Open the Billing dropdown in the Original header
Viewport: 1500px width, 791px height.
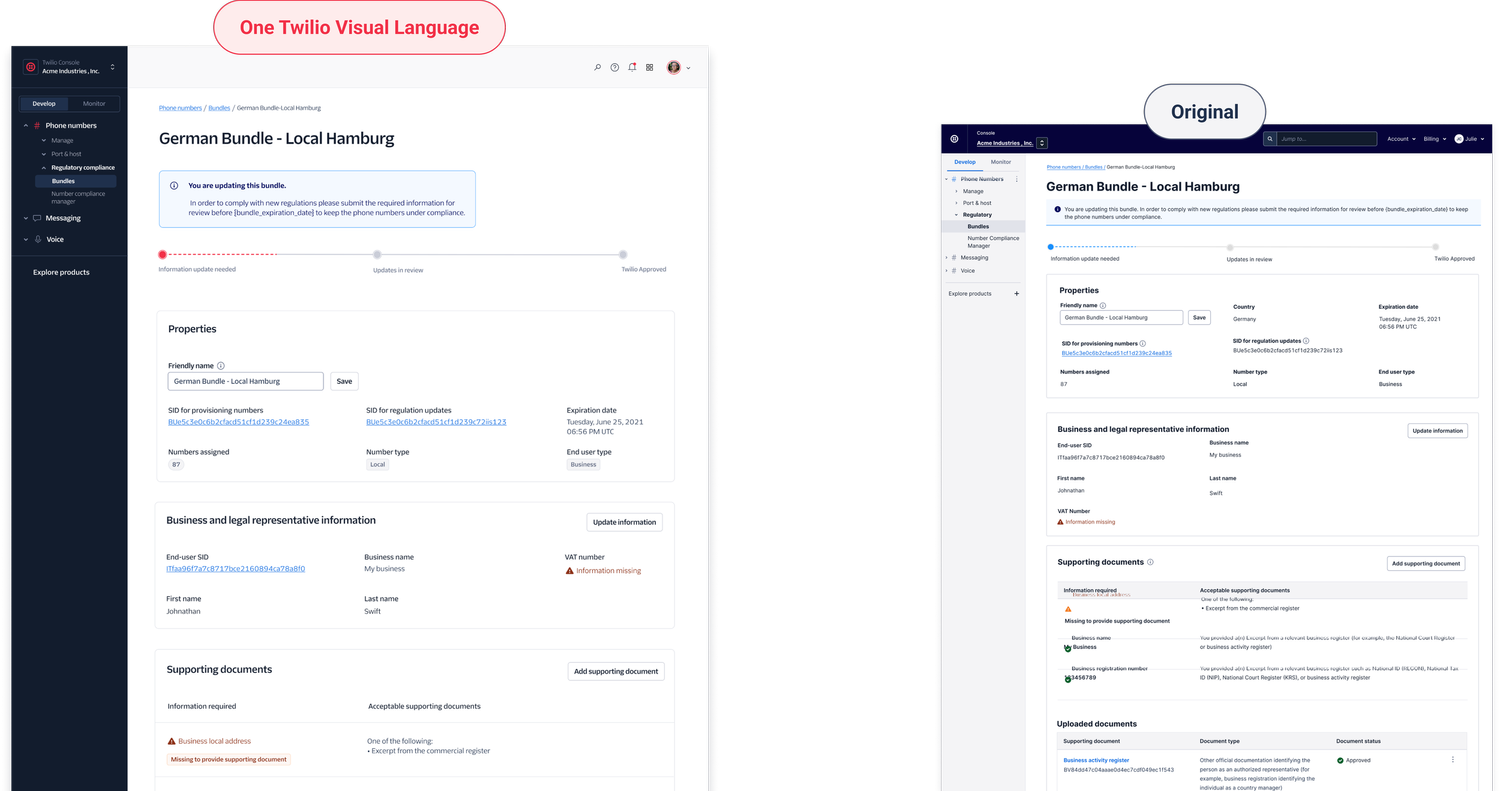click(1435, 139)
